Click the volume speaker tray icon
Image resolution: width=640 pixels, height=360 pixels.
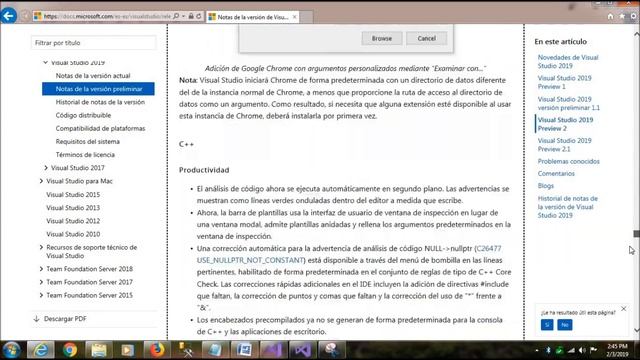click(x=582, y=350)
